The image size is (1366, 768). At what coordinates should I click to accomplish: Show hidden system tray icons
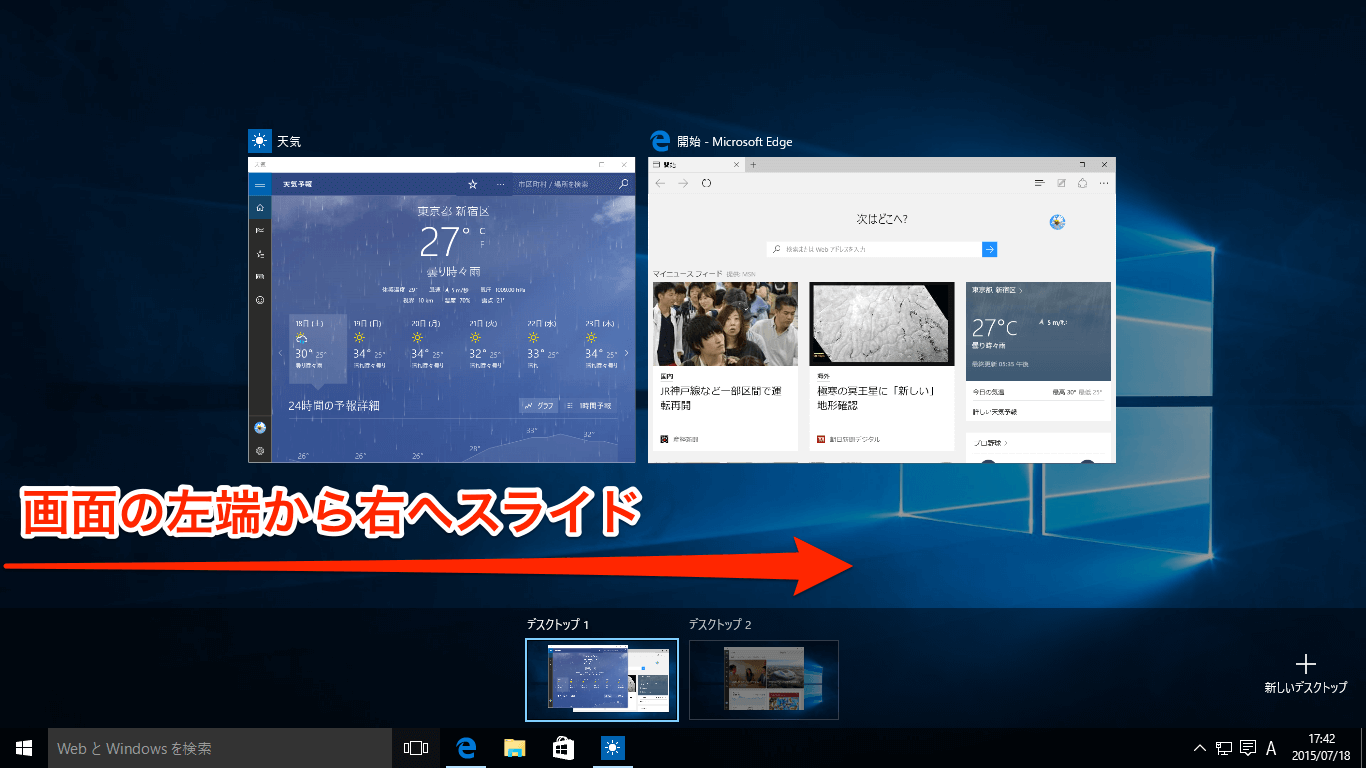click(x=1200, y=748)
